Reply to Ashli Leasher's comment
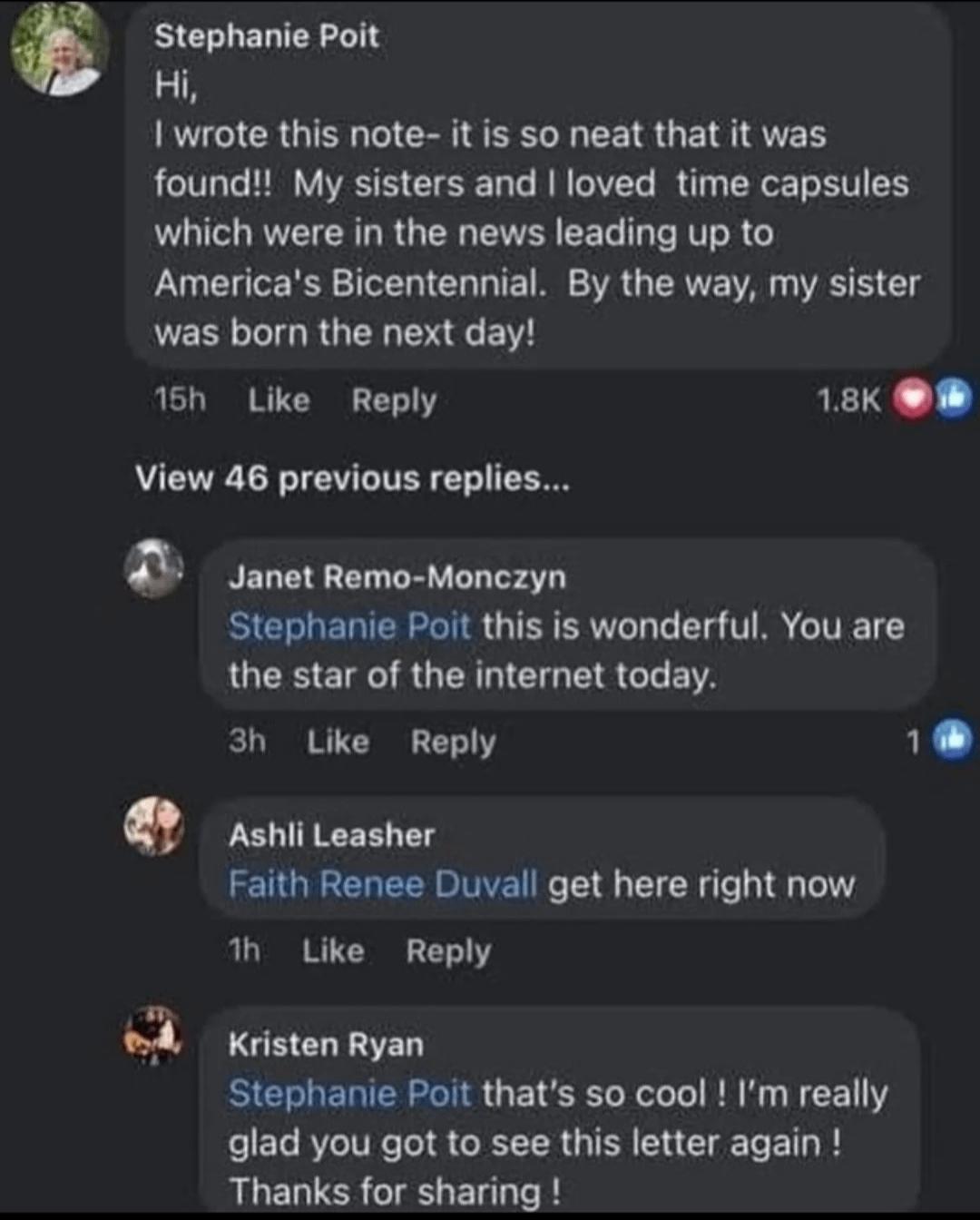 click(448, 951)
